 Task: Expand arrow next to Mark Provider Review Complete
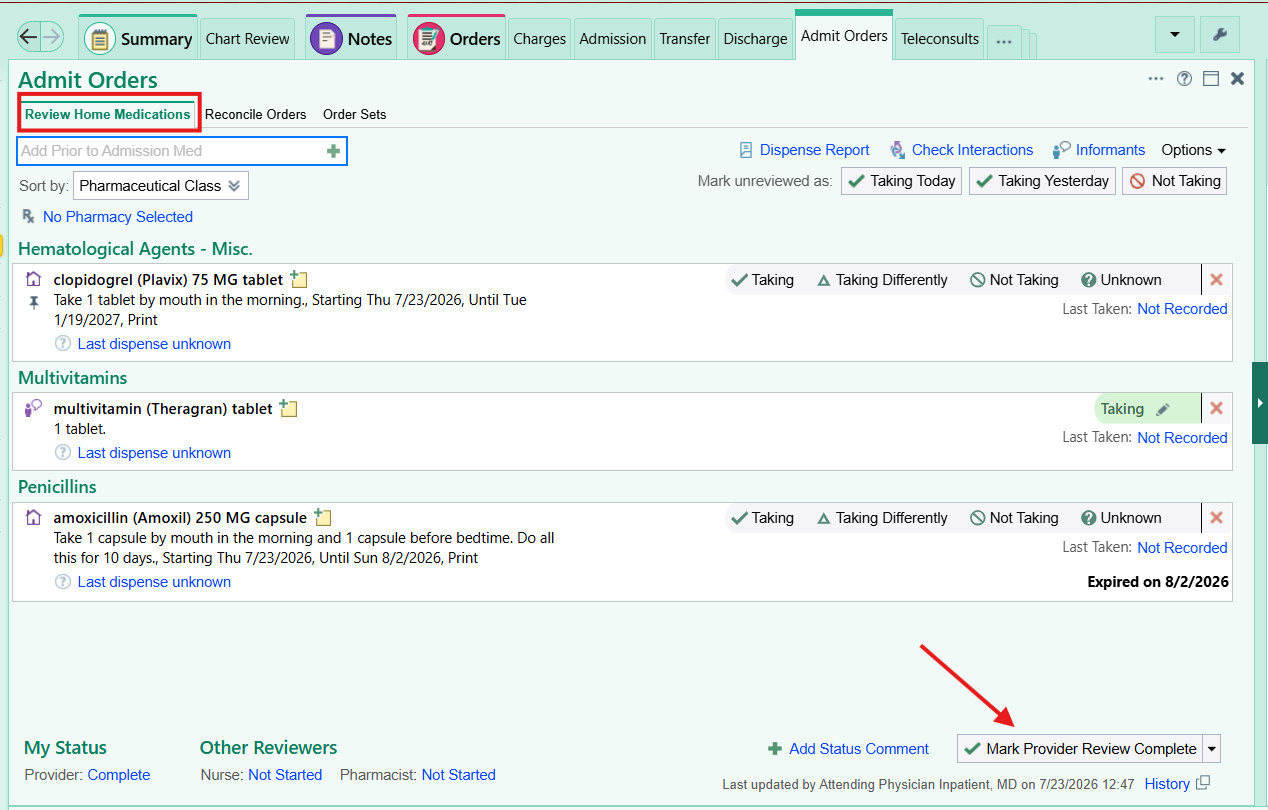click(x=1212, y=748)
